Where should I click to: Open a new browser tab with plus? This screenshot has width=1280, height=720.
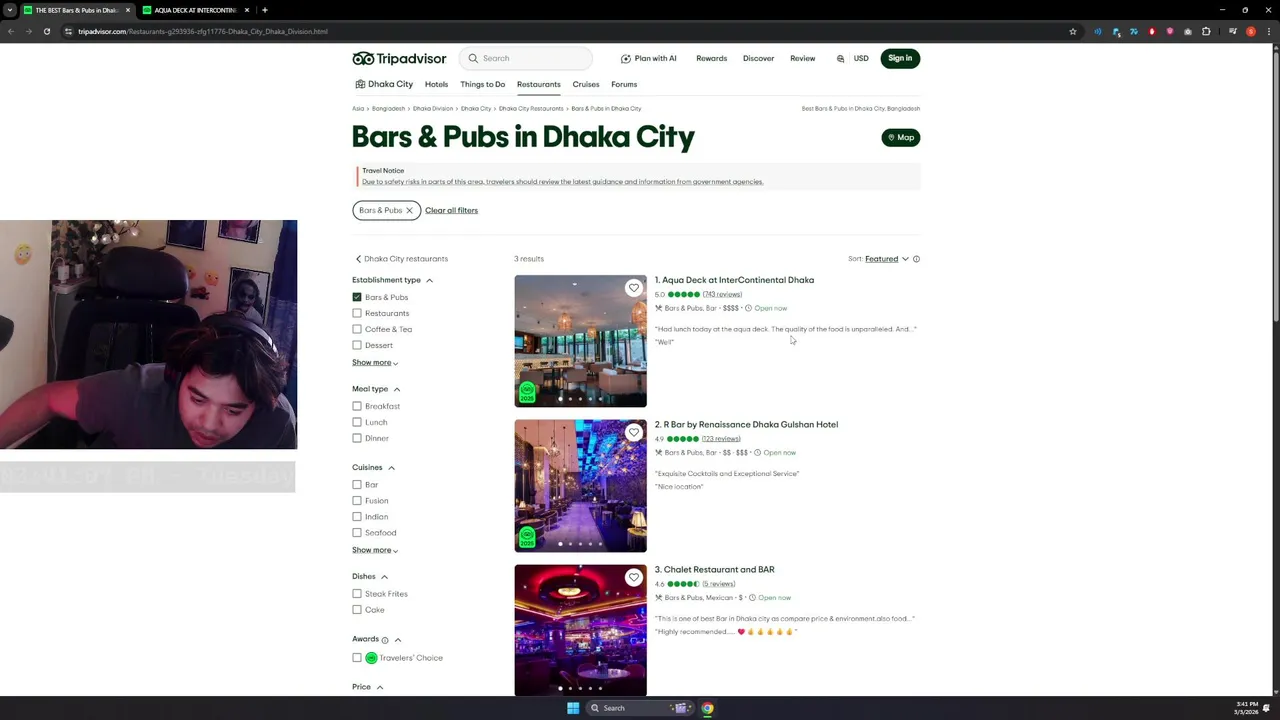pyautogui.click(x=264, y=10)
